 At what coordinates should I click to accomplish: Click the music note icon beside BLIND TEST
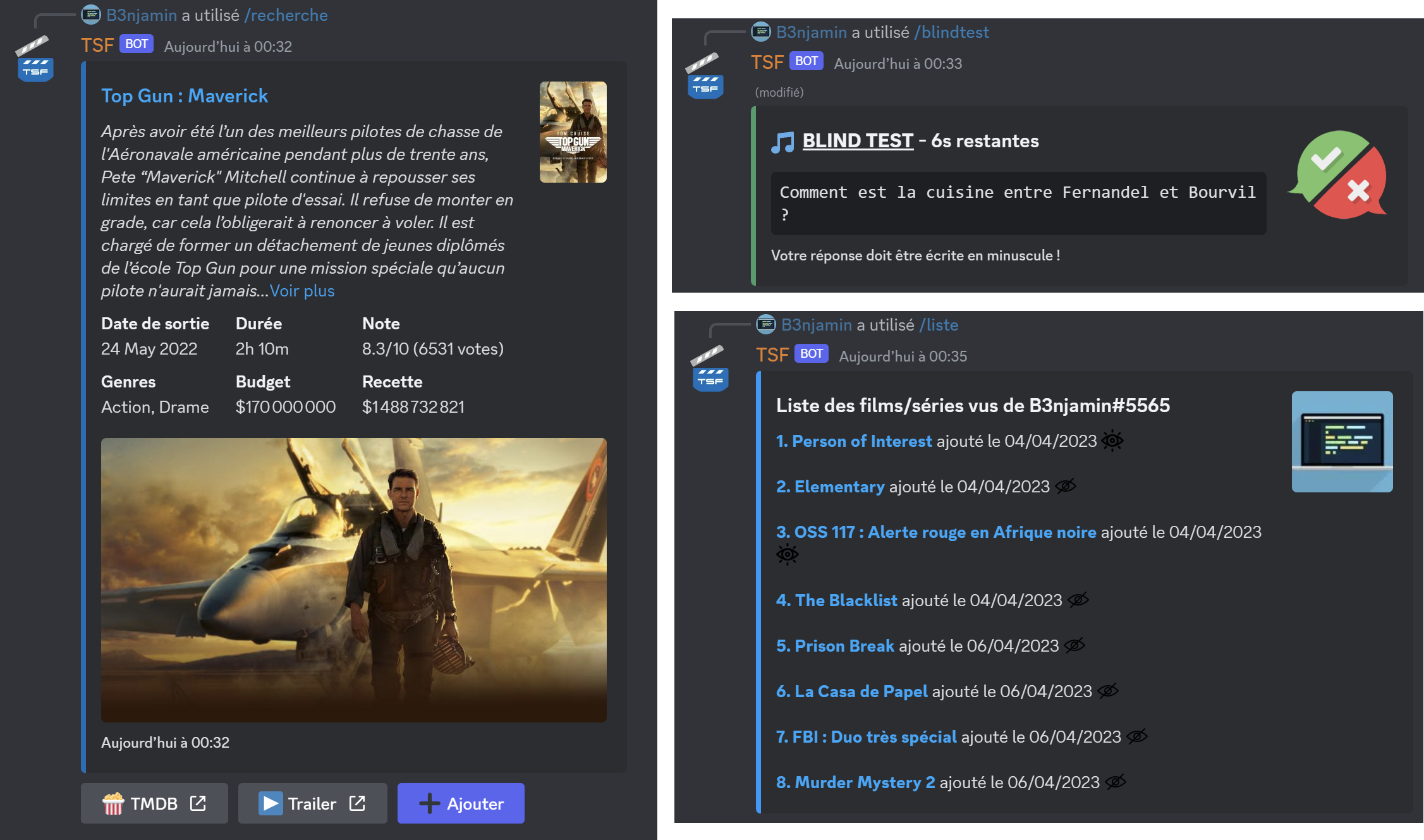782,142
